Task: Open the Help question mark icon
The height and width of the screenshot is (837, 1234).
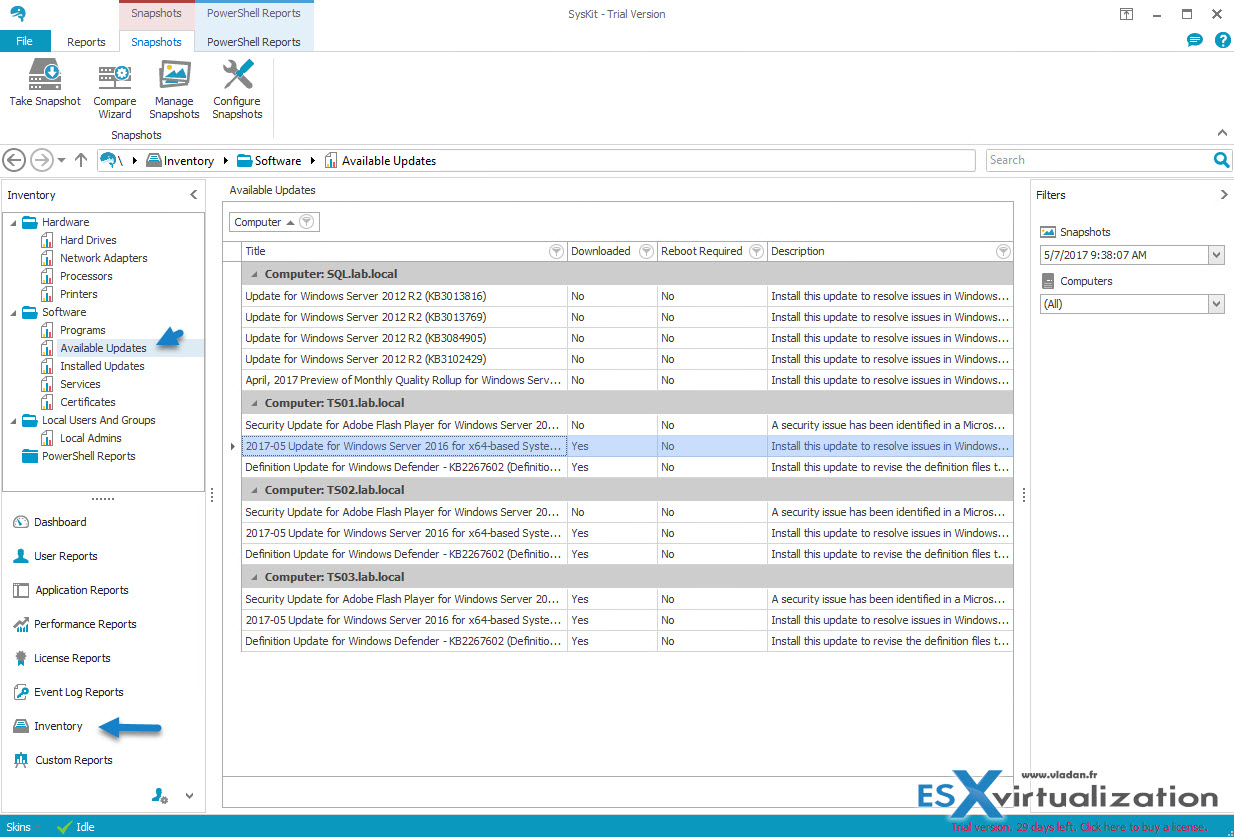Action: pos(1222,41)
